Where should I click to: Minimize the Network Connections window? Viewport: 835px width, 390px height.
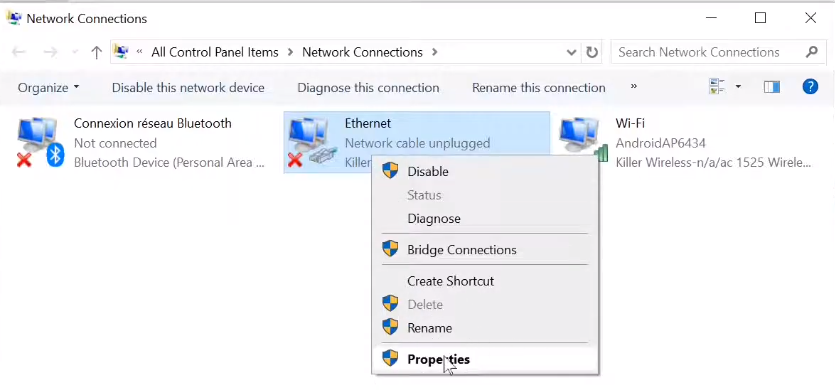pyautogui.click(x=711, y=18)
